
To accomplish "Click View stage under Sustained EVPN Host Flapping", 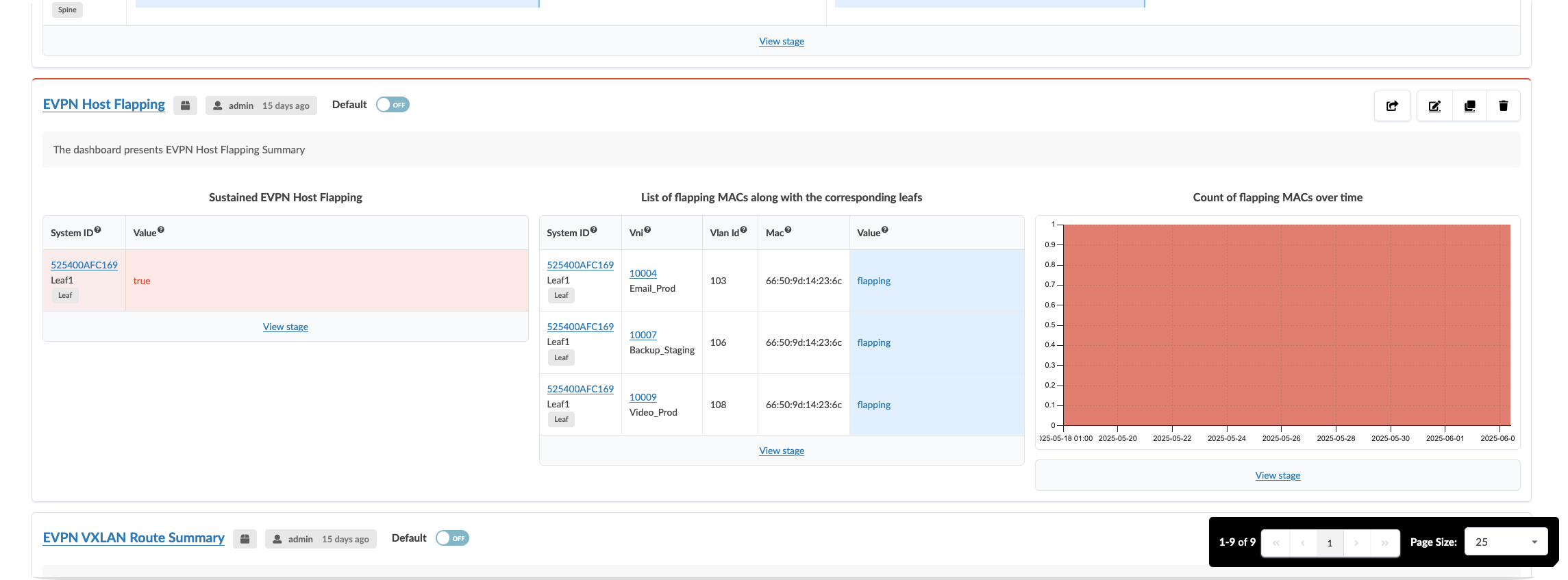I will coord(285,327).
